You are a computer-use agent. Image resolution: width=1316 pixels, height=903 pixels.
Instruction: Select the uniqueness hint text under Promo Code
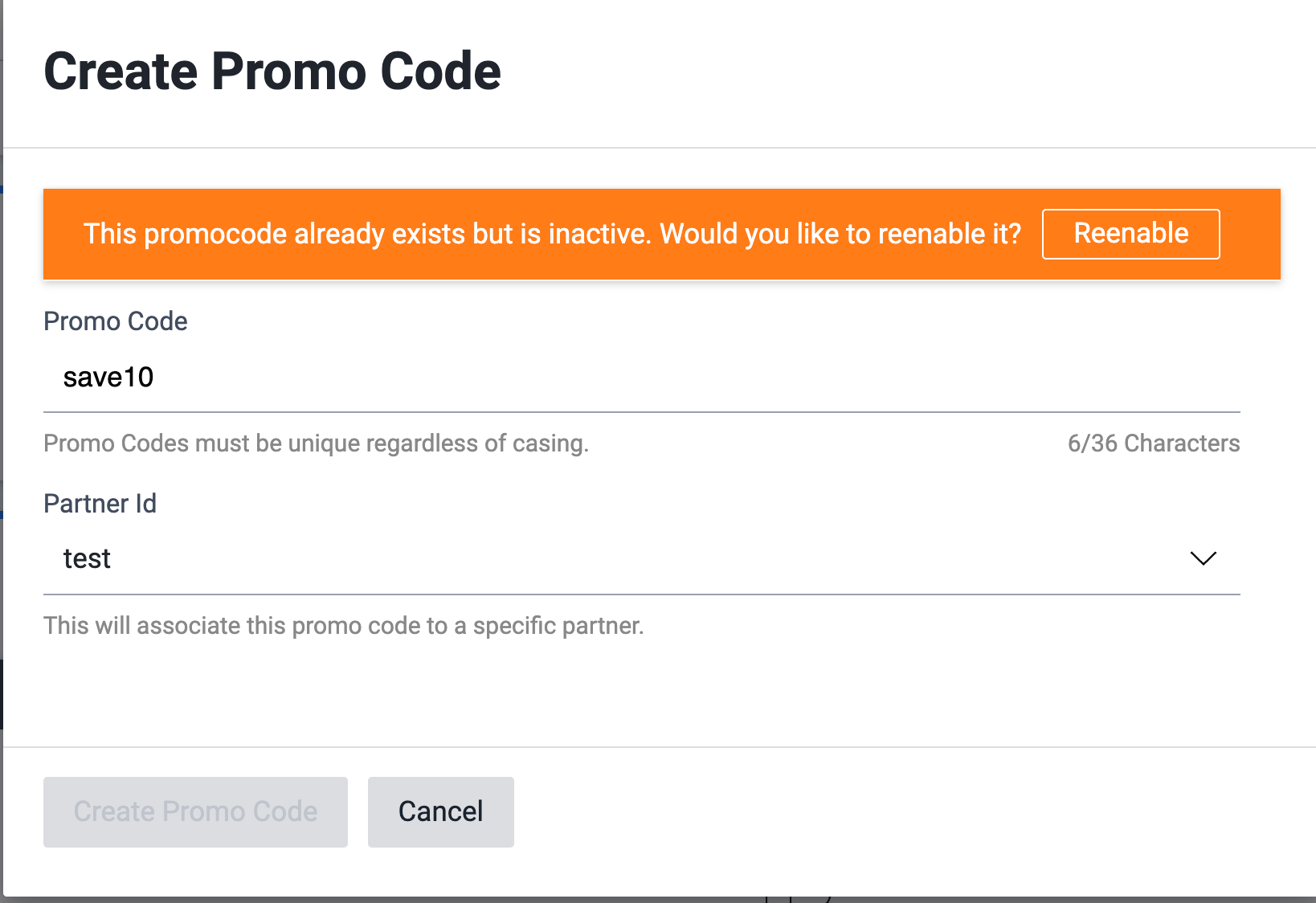click(316, 443)
